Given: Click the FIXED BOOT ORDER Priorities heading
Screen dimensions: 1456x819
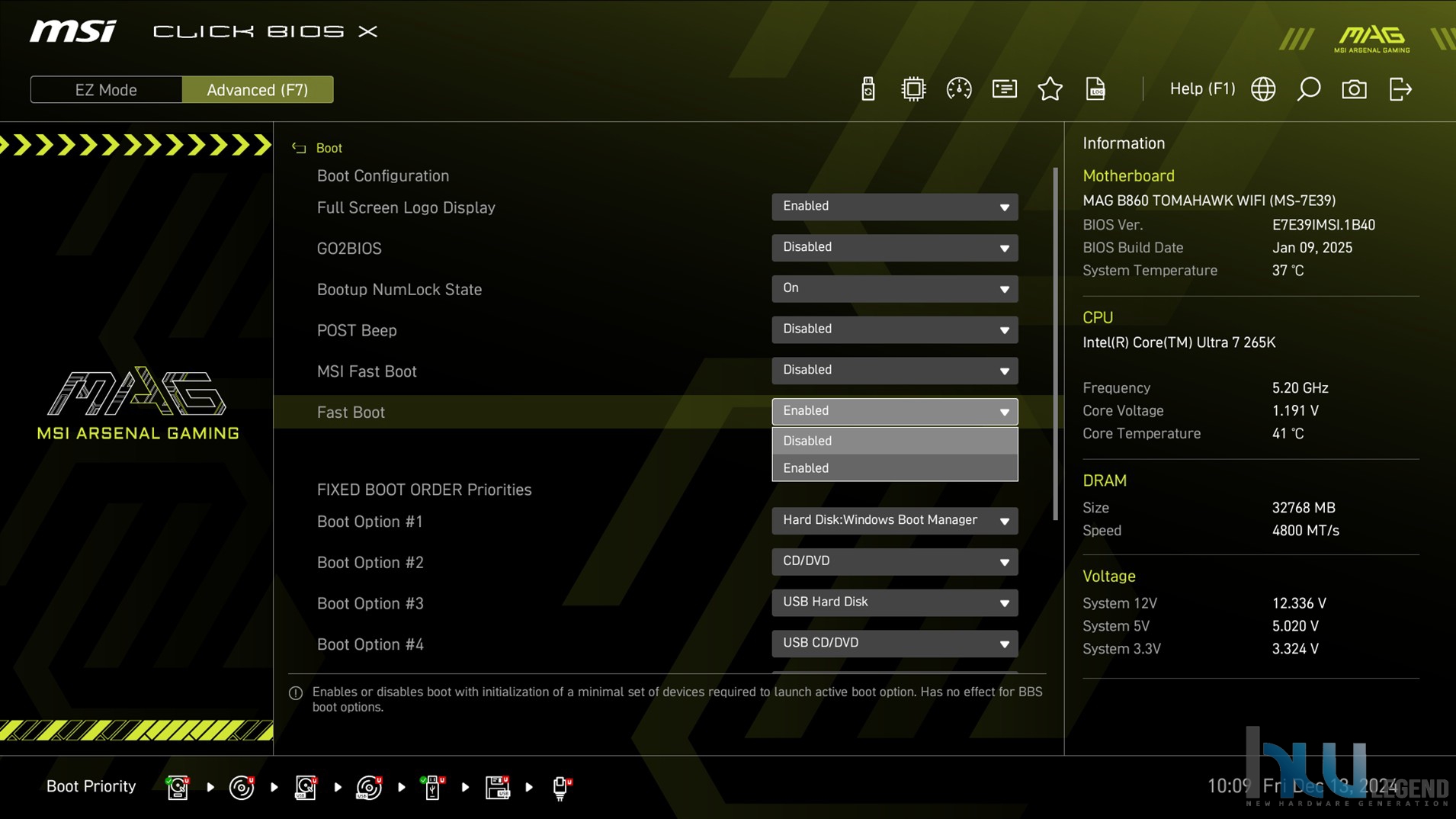Looking at the screenshot, I should [424, 490].
